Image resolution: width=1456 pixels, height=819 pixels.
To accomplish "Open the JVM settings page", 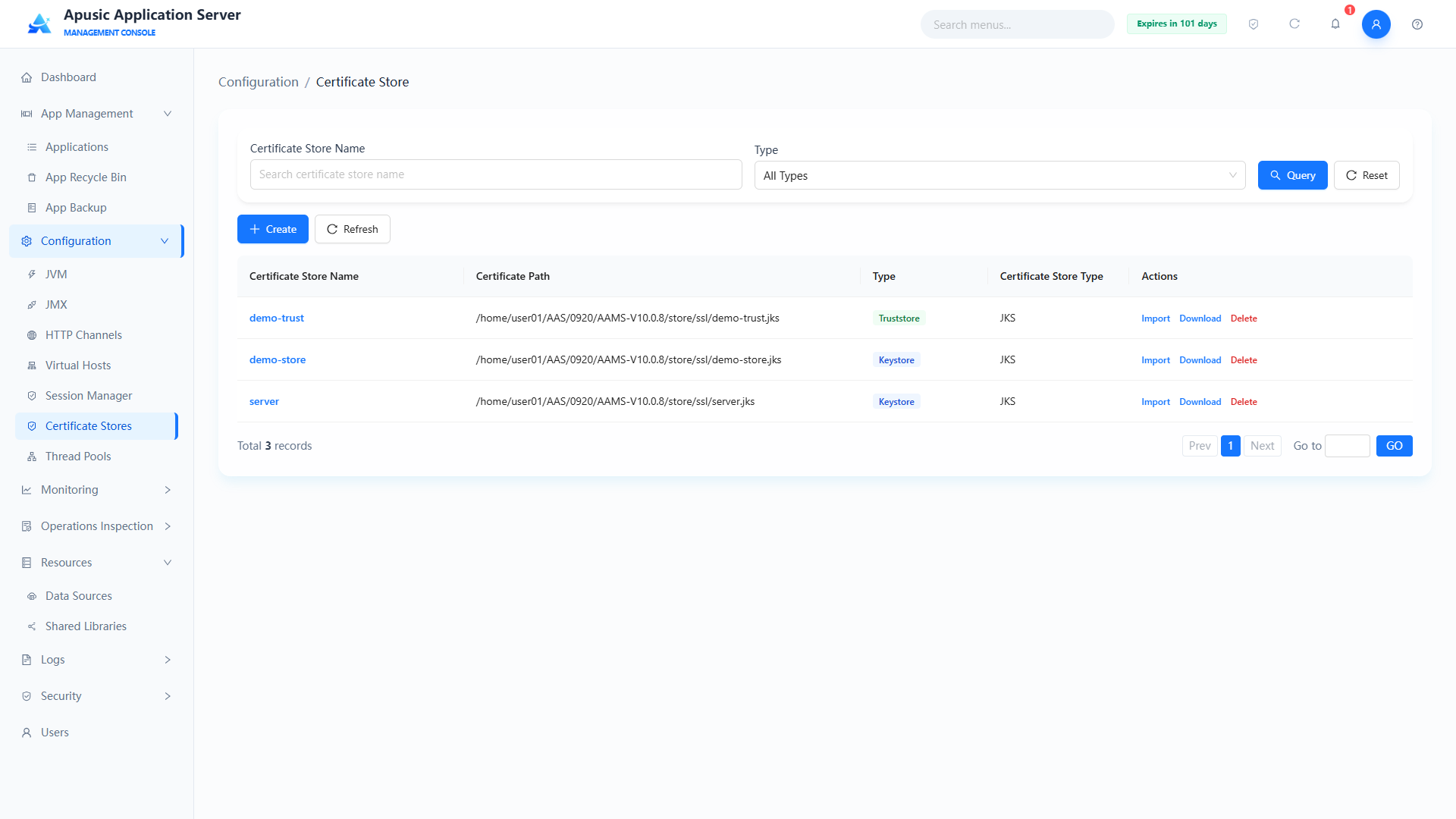I will (97, 275).
